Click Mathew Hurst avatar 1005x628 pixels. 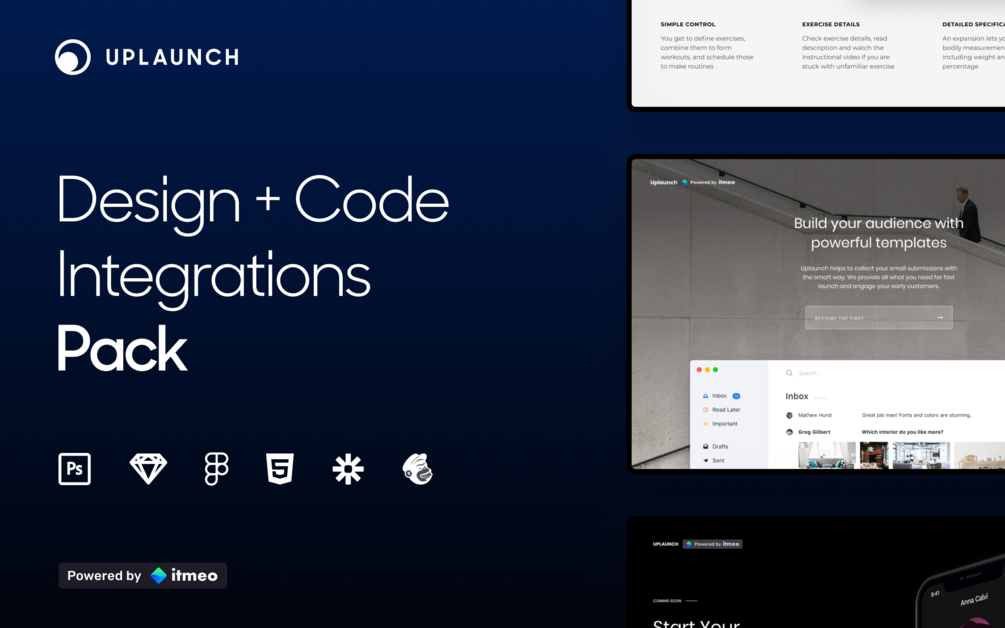(x=790, y=415)
